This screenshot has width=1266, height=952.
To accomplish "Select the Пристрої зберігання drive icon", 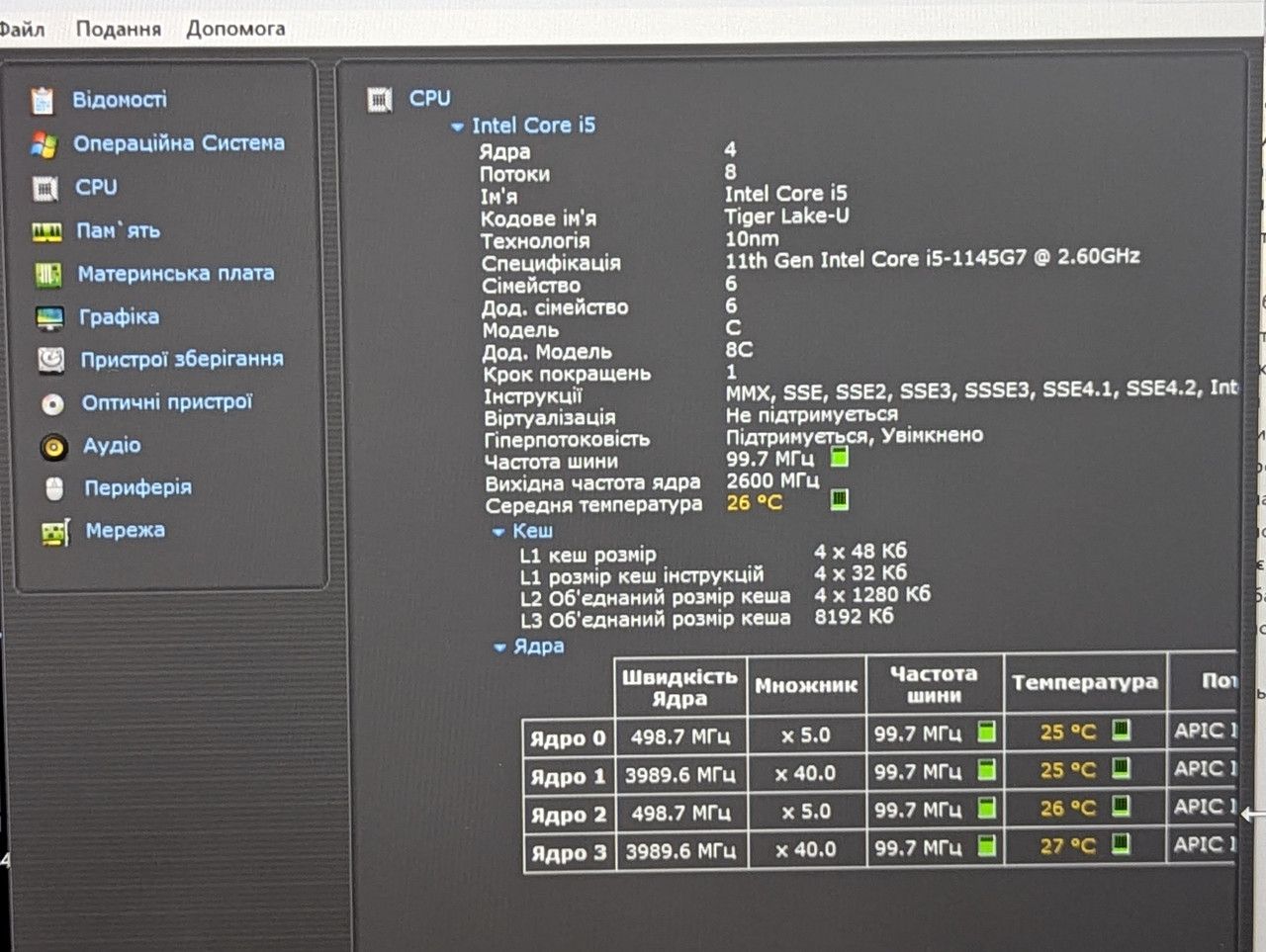I will 51,360.
